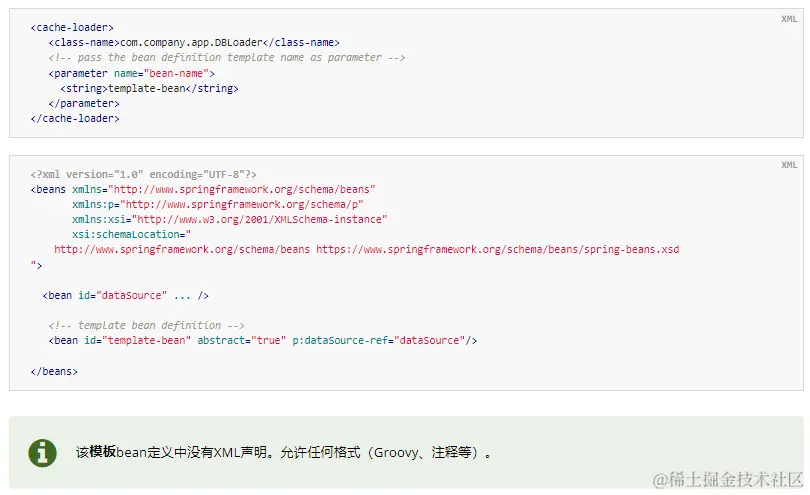
Task: Click the opening <cache-loader> tag line
Action: 72,27
